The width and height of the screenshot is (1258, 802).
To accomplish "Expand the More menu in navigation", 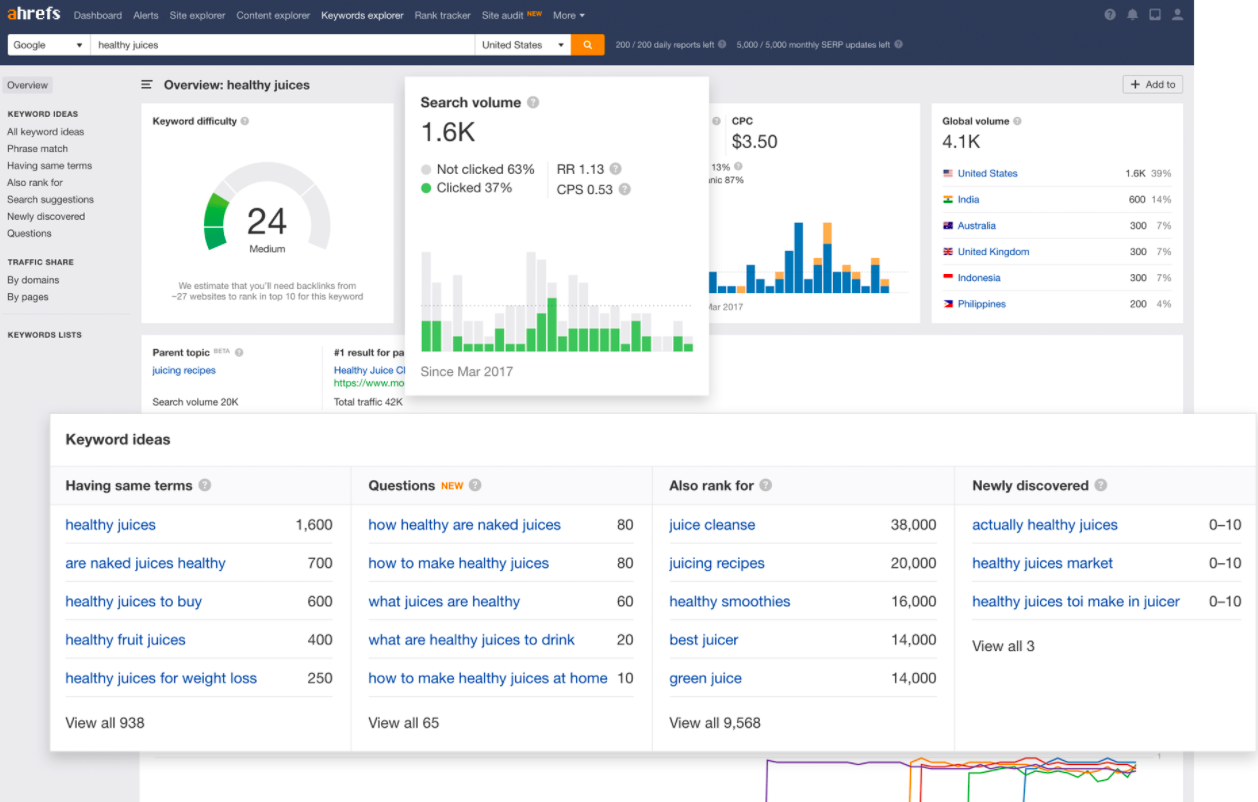I will click(568, 15).
